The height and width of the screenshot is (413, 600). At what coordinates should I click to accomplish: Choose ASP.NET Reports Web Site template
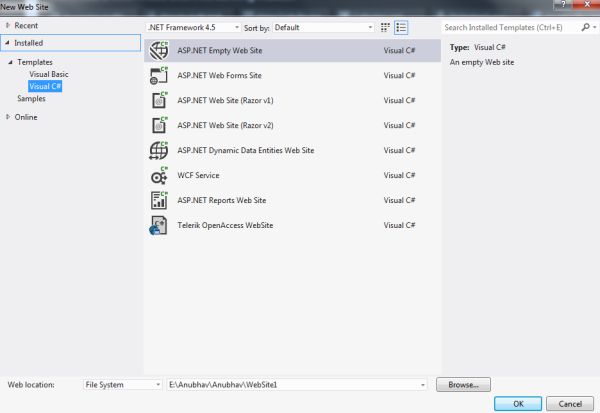click(292, 200)
